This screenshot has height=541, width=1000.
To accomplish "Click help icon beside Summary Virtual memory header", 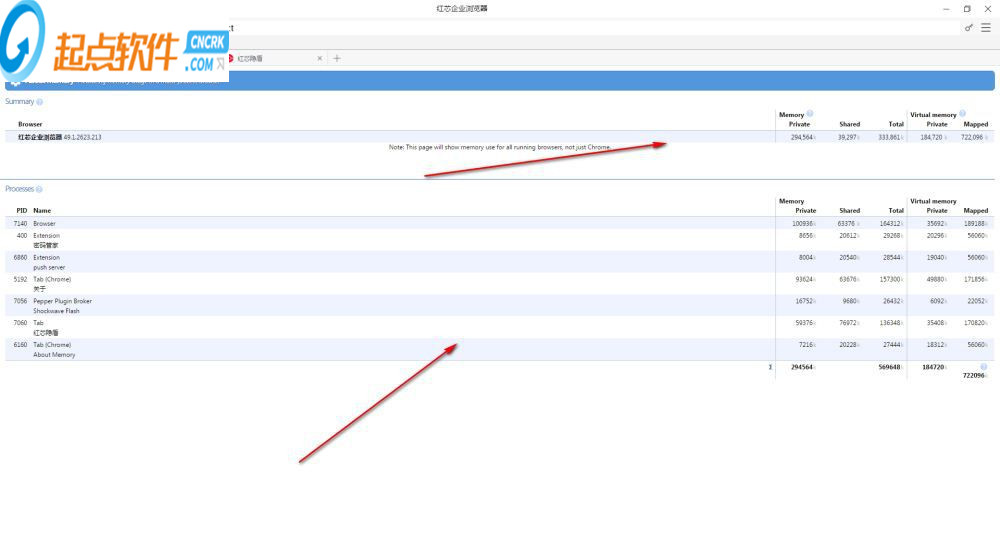I will tap(962, 114).
